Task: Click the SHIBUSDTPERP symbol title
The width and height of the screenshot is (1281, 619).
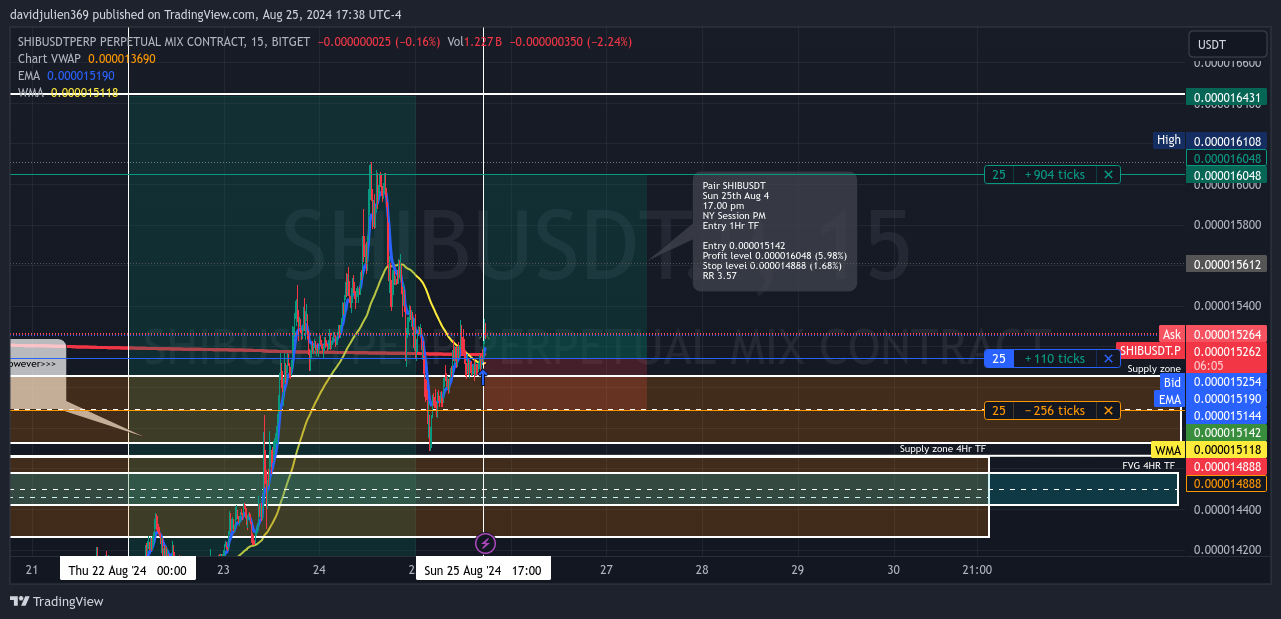Action: tap(164, 42)
